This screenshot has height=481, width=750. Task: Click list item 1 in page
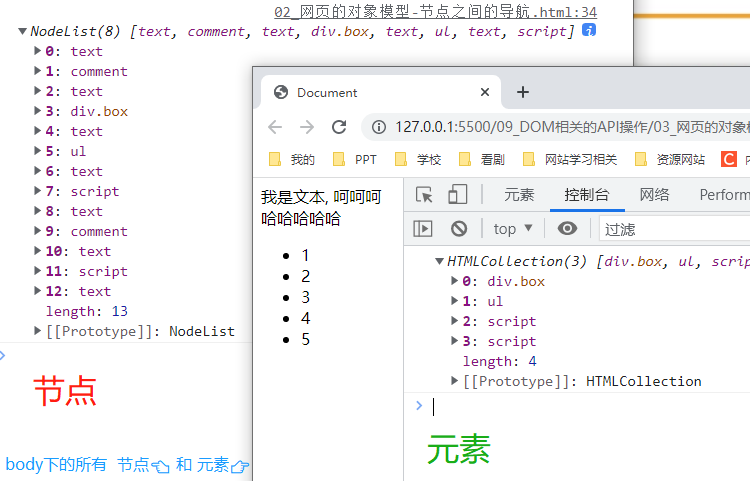click(x=305, y=255)
